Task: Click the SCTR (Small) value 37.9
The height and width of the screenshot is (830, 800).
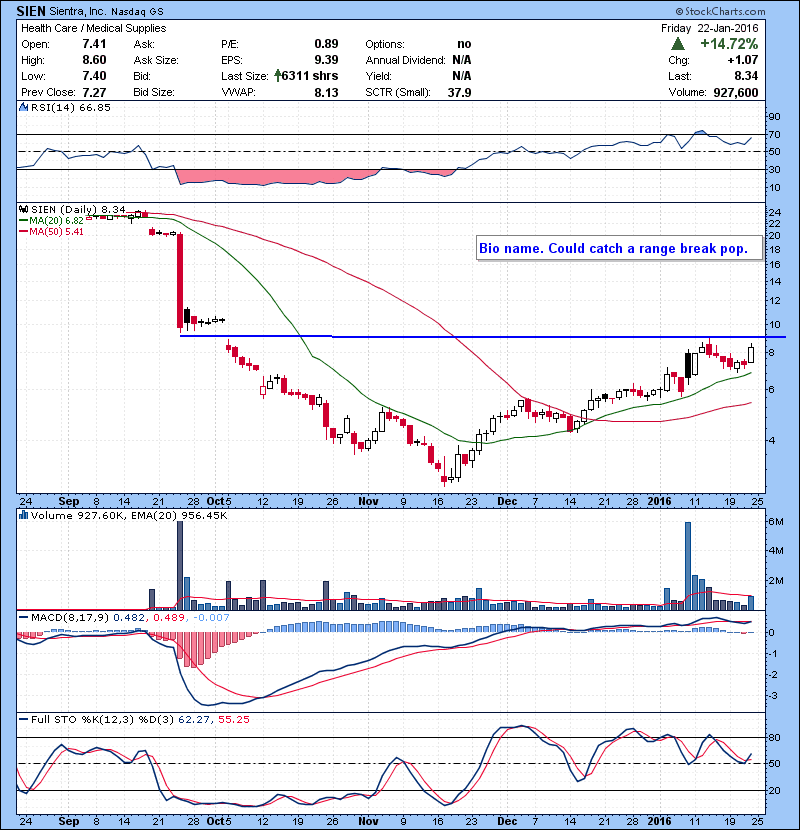Action: pyautogui.click(x=460, y=93)
